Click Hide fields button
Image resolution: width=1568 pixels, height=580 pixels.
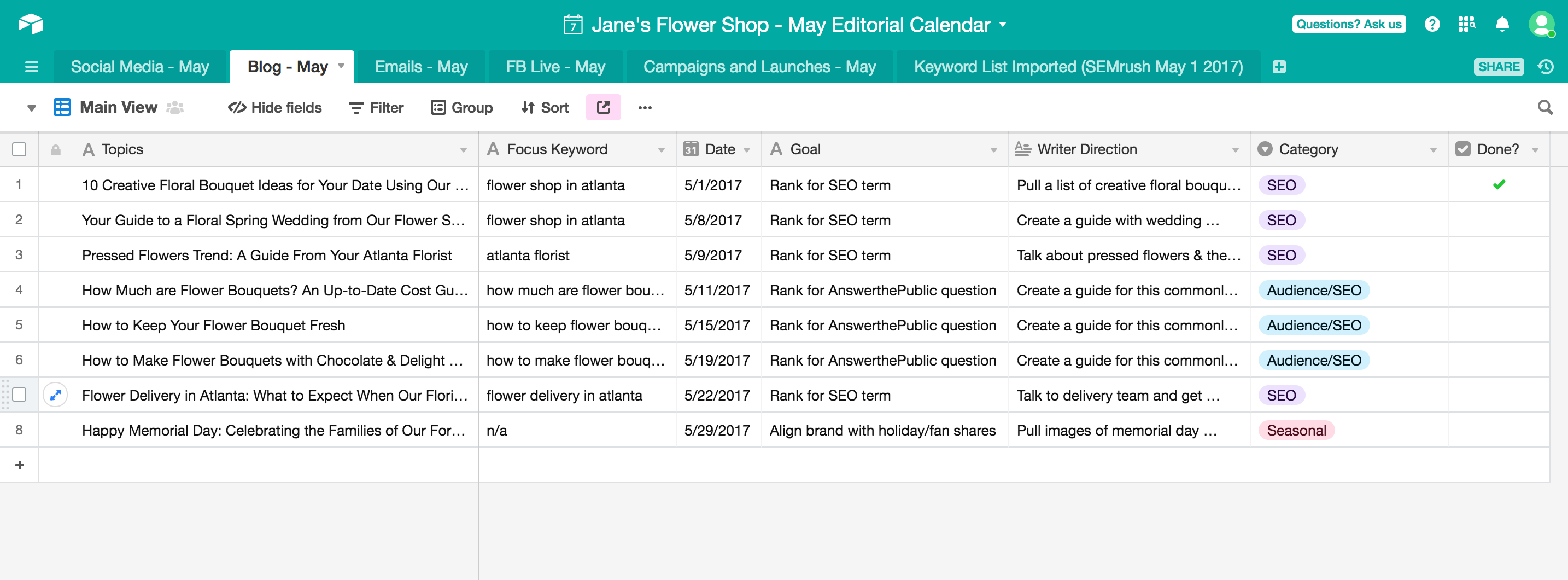click(275, 108)
